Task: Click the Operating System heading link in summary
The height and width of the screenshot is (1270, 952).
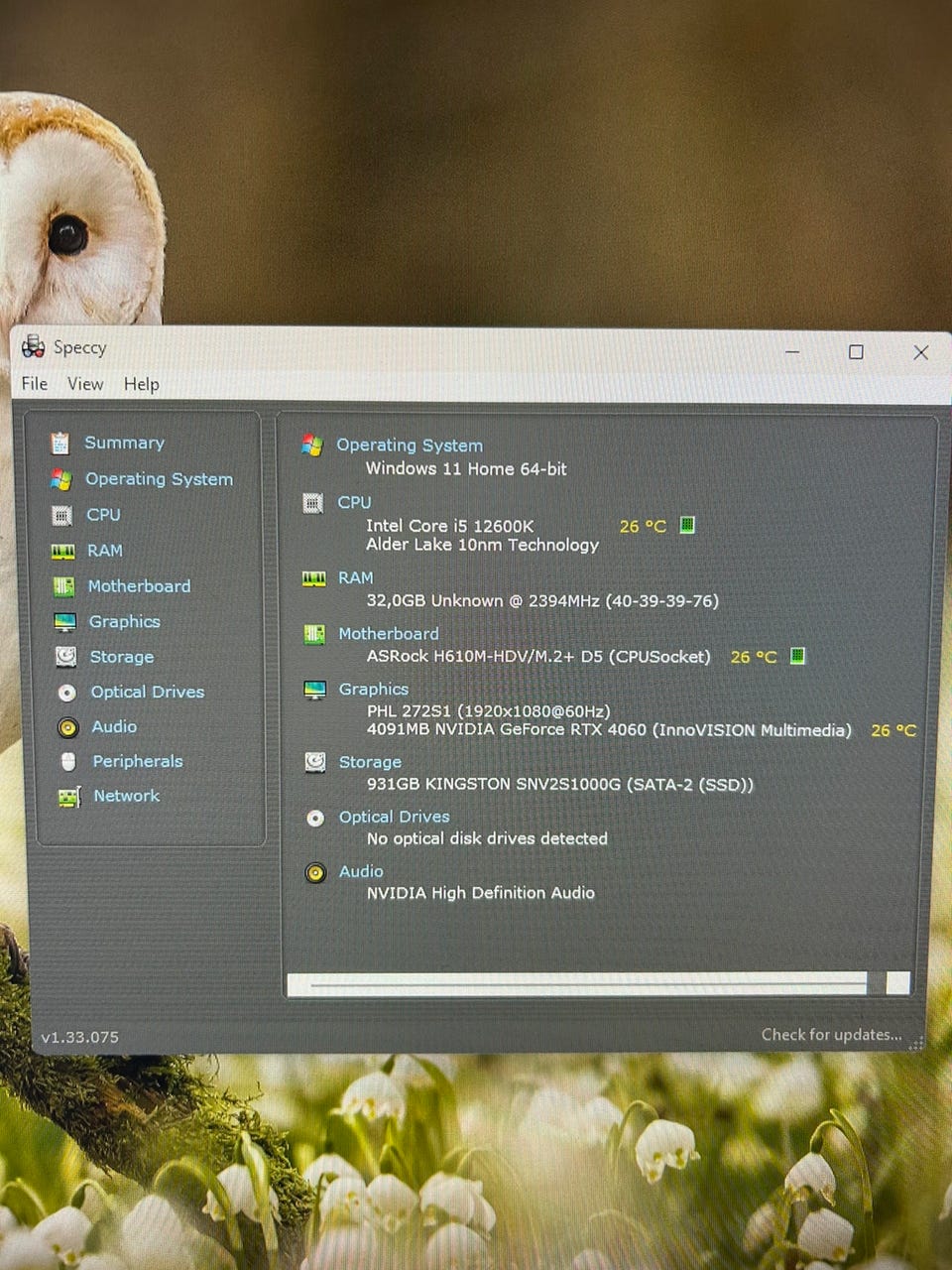Action: coord(410,445)
